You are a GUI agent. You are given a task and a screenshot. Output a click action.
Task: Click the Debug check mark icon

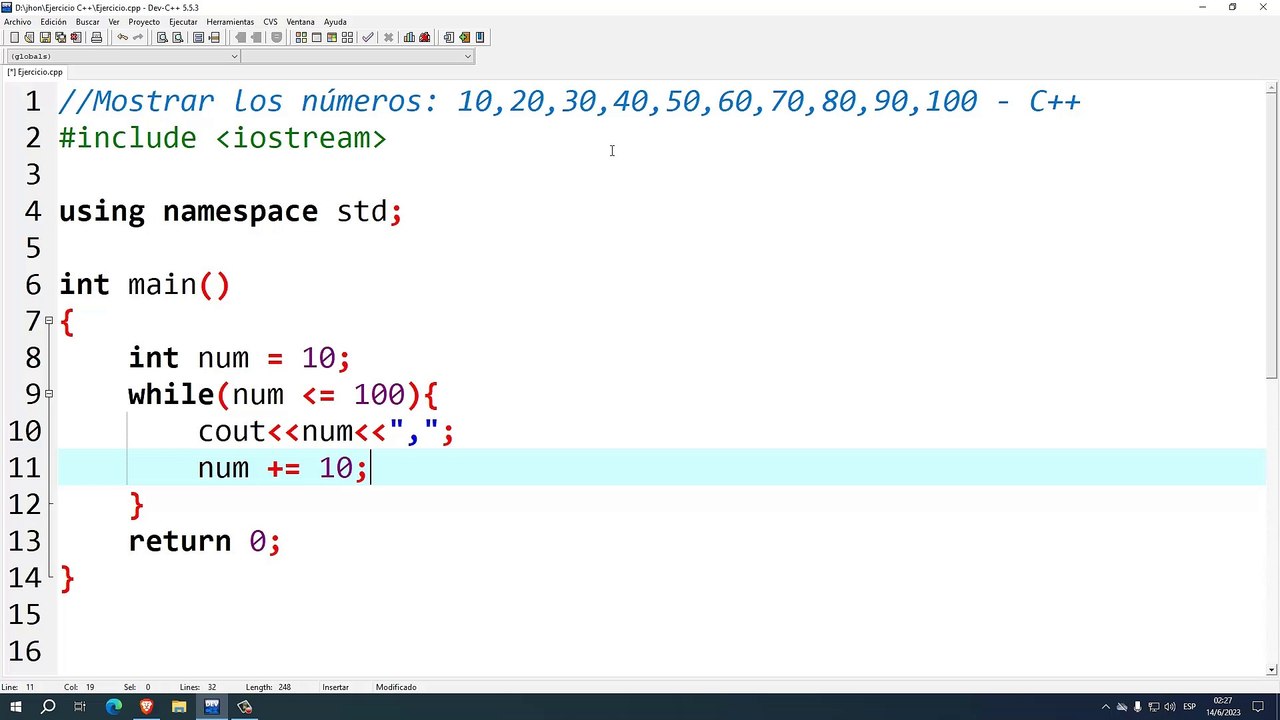tap(367, 37)
